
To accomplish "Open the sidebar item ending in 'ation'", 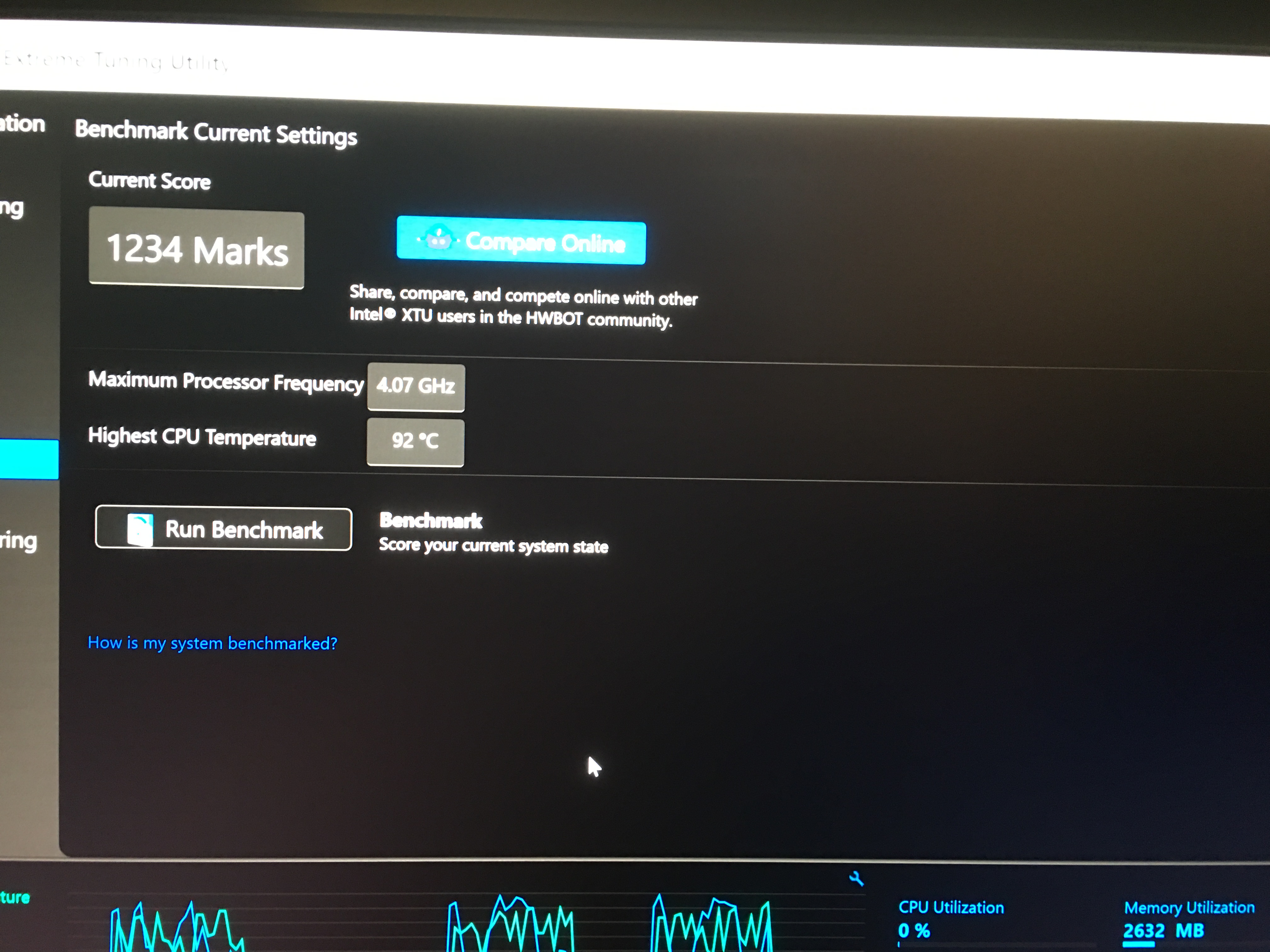I will (x=22, y=123).
